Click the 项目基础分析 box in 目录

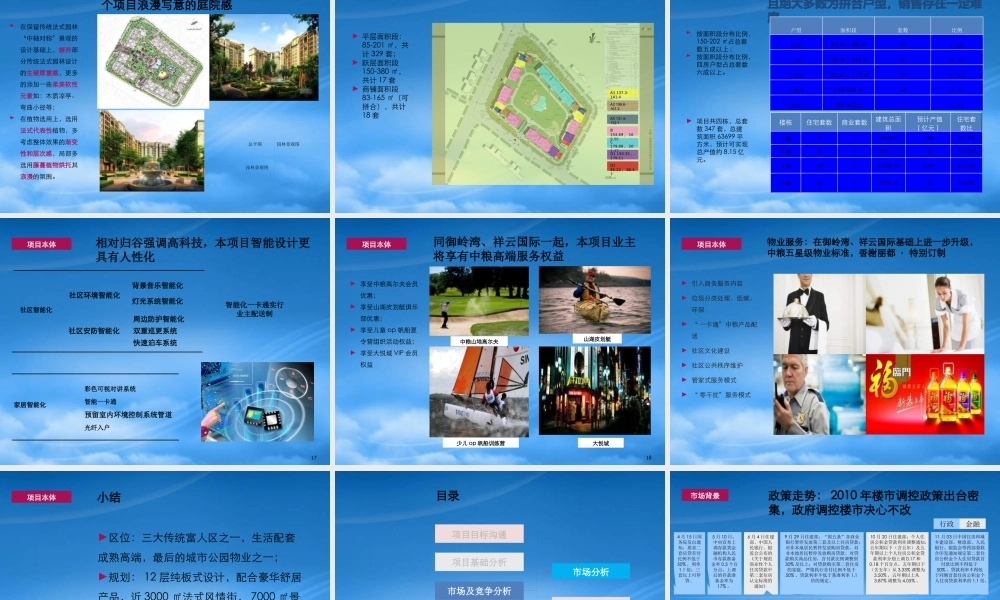click(x=479, y=562)
